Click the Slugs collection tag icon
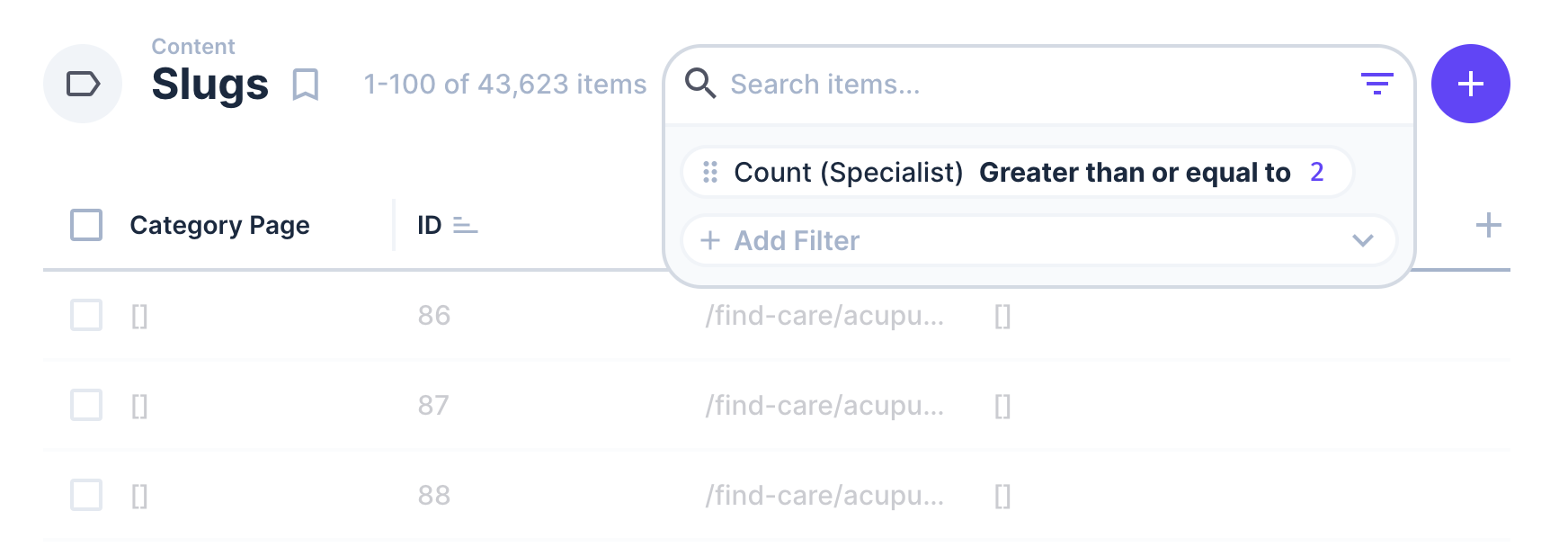 83,84
